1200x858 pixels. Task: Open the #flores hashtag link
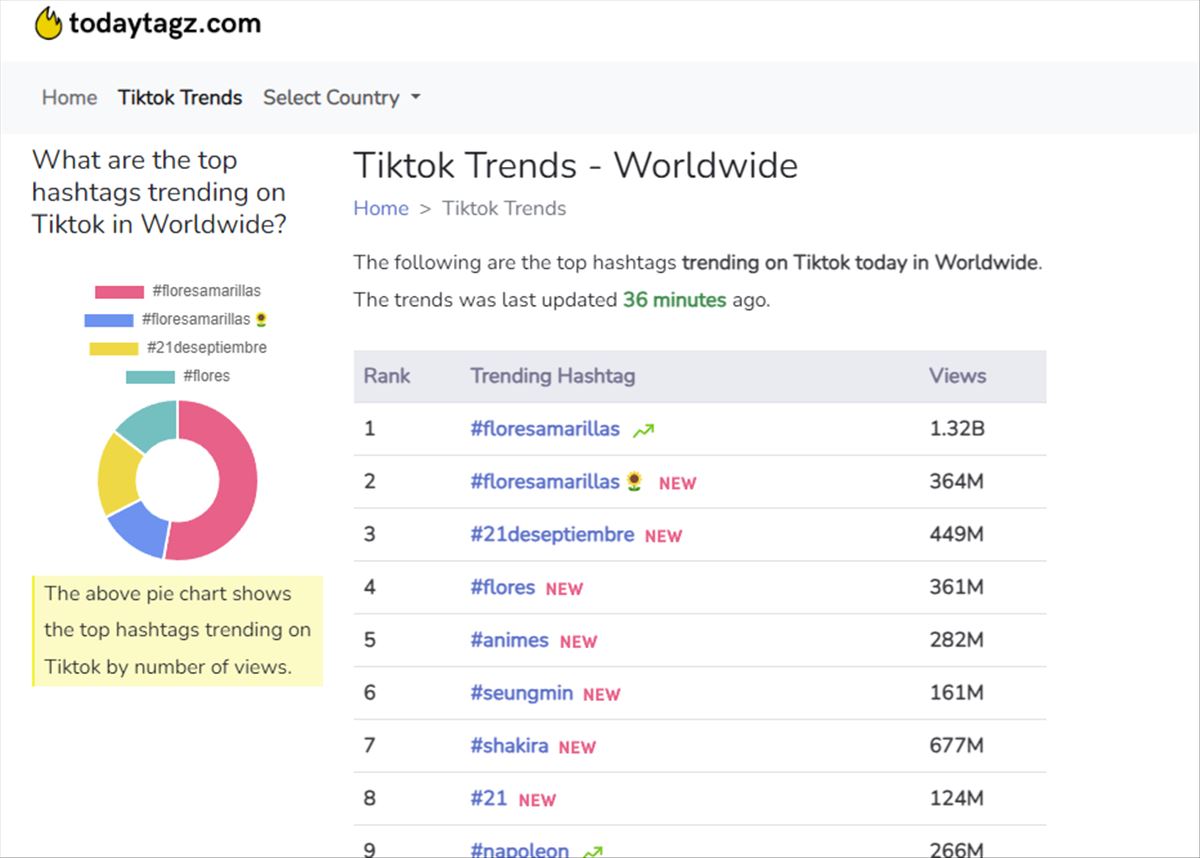(503, 588)
